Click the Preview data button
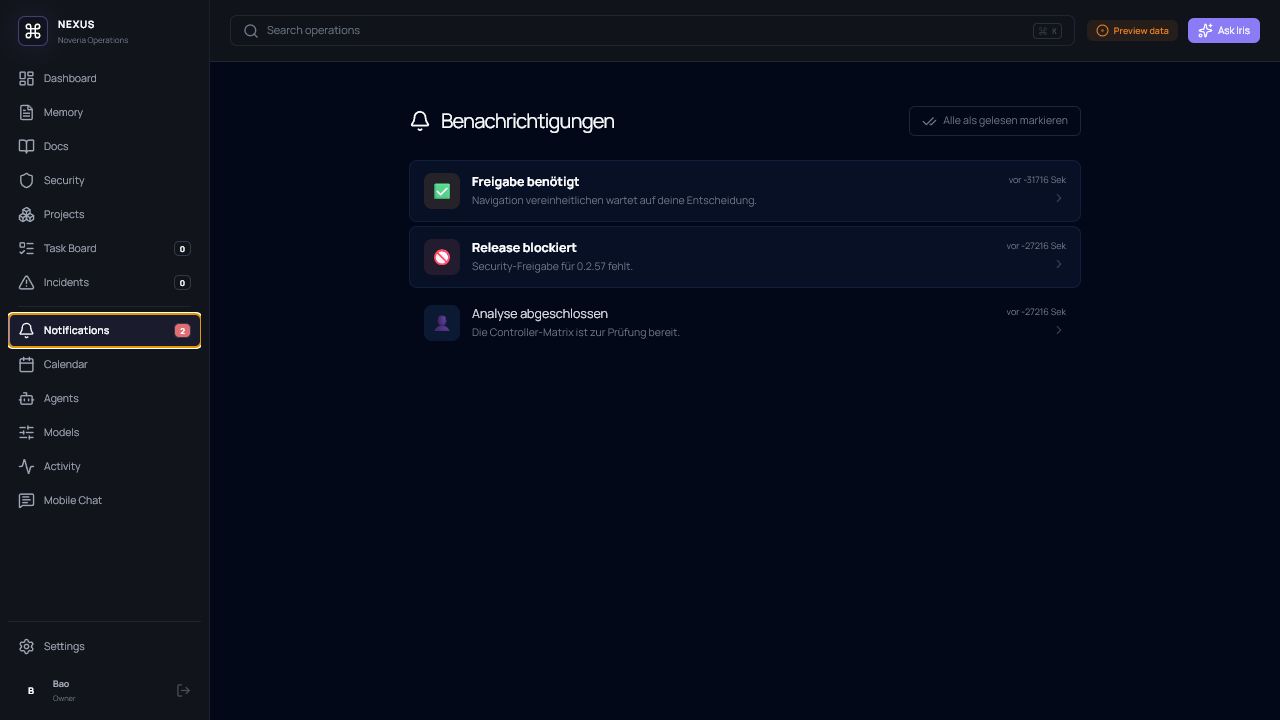 pyautogui.click(x=1132, y=31)
